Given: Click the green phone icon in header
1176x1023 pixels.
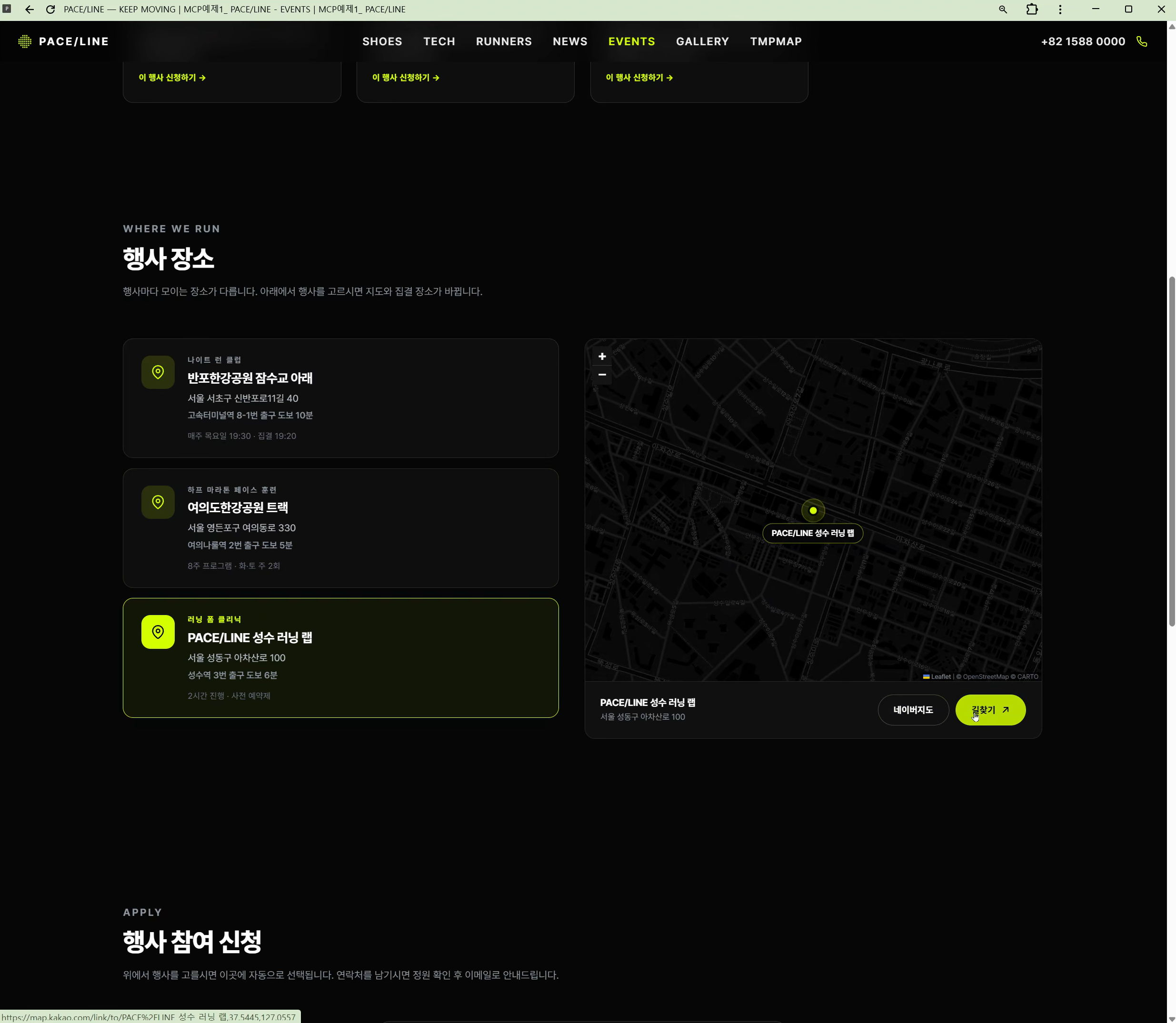Looking at the screenshot, I should coord(1141,41).
